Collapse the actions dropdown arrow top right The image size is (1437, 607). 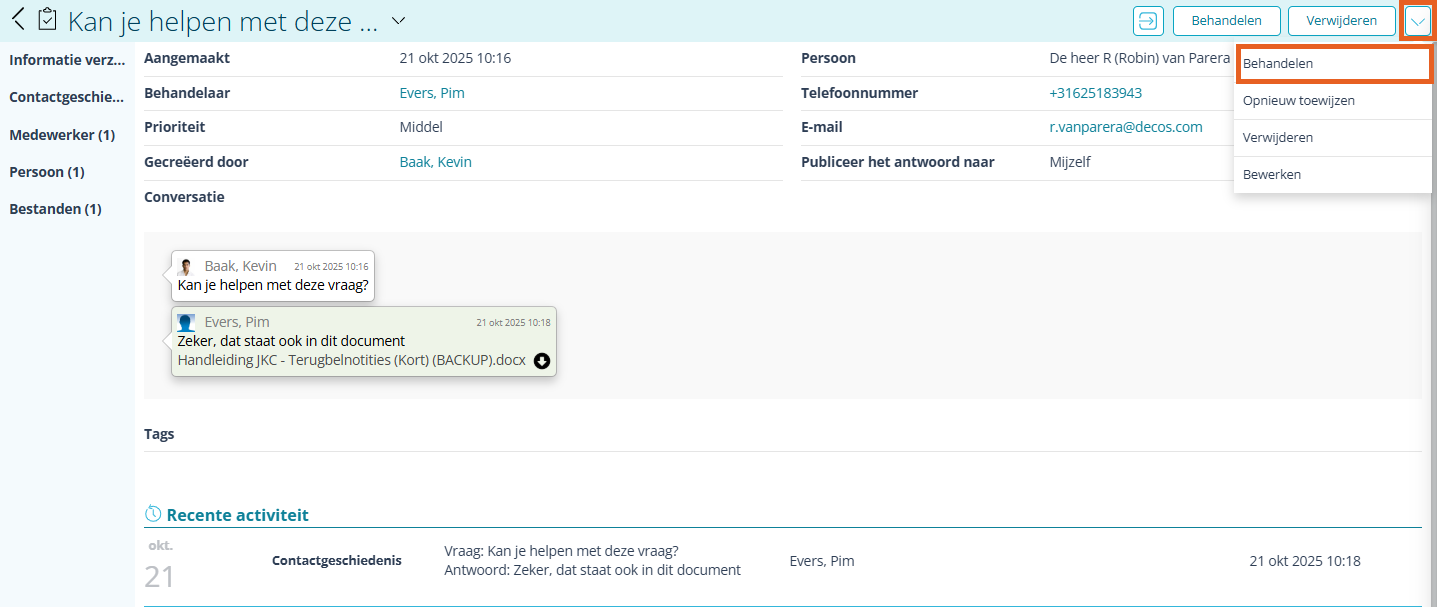(1418, 21)
